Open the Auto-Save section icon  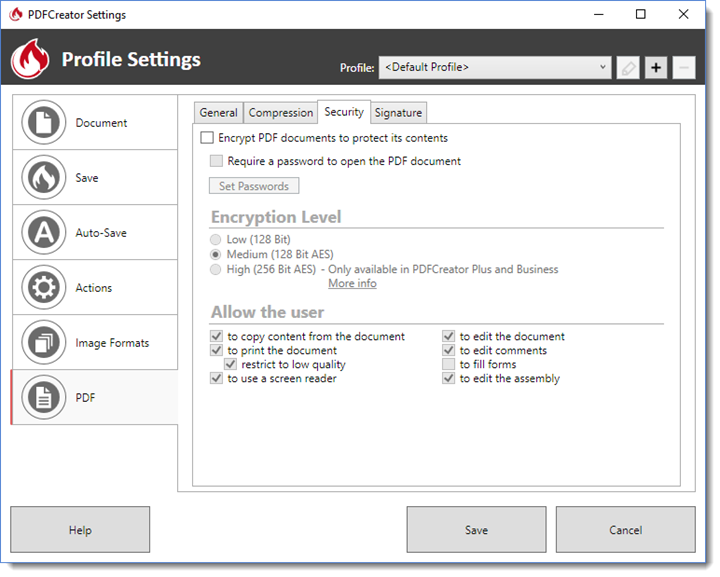44,233
